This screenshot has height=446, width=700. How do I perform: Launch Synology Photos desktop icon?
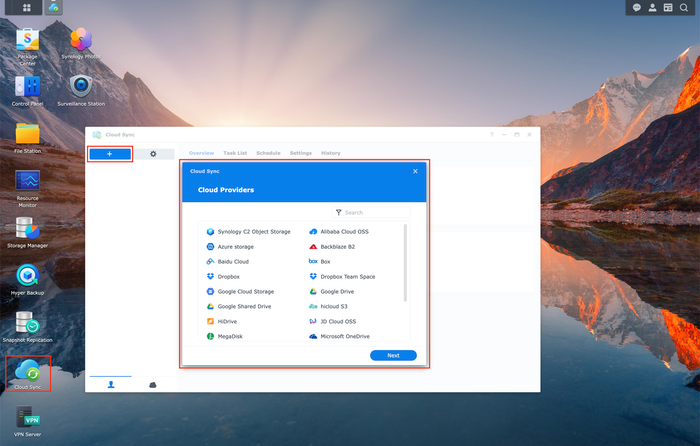click(x=81, y=40)
